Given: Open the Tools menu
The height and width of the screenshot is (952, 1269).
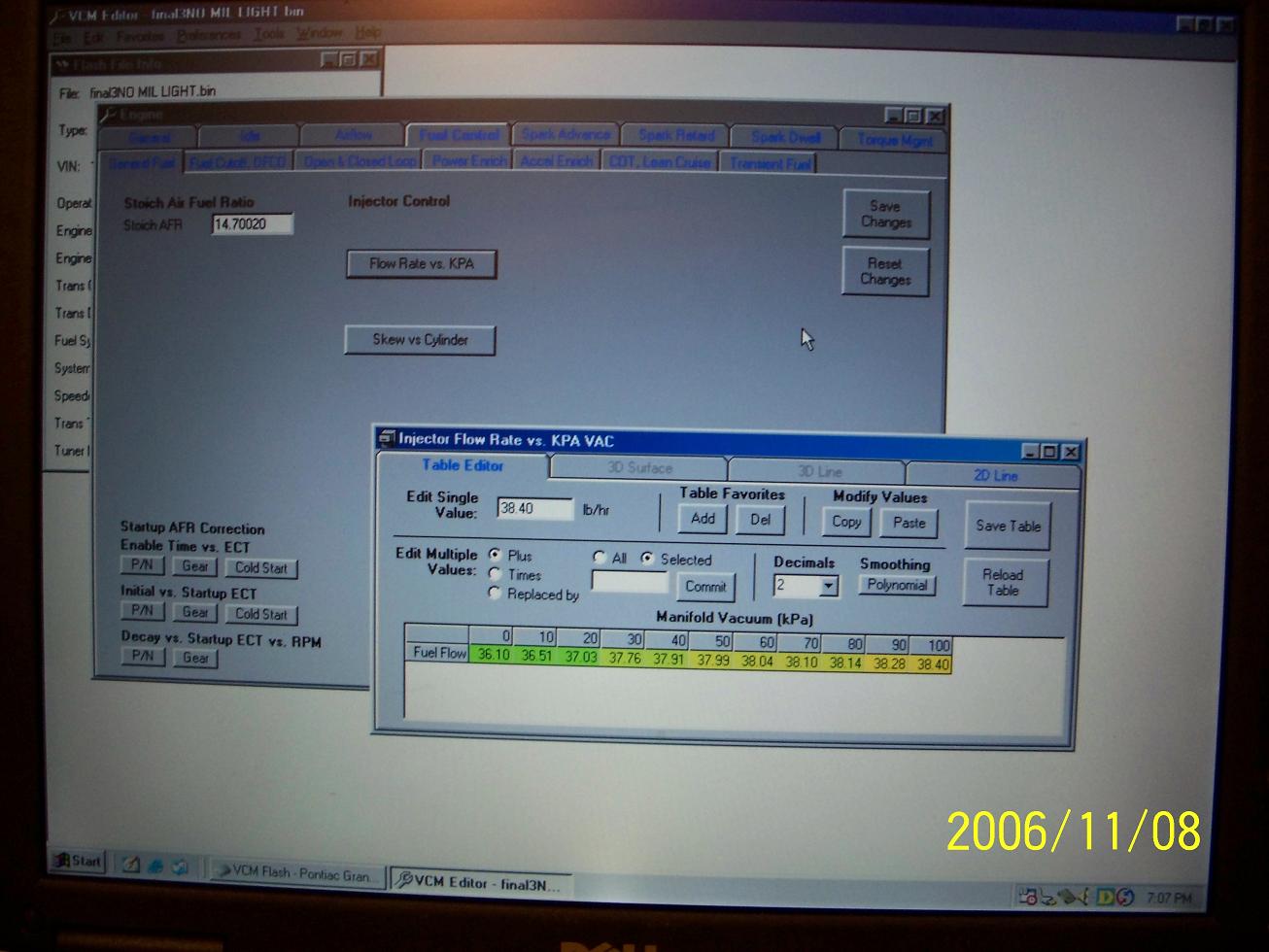Looking at the screenshot, I should (x=269, y=34).
